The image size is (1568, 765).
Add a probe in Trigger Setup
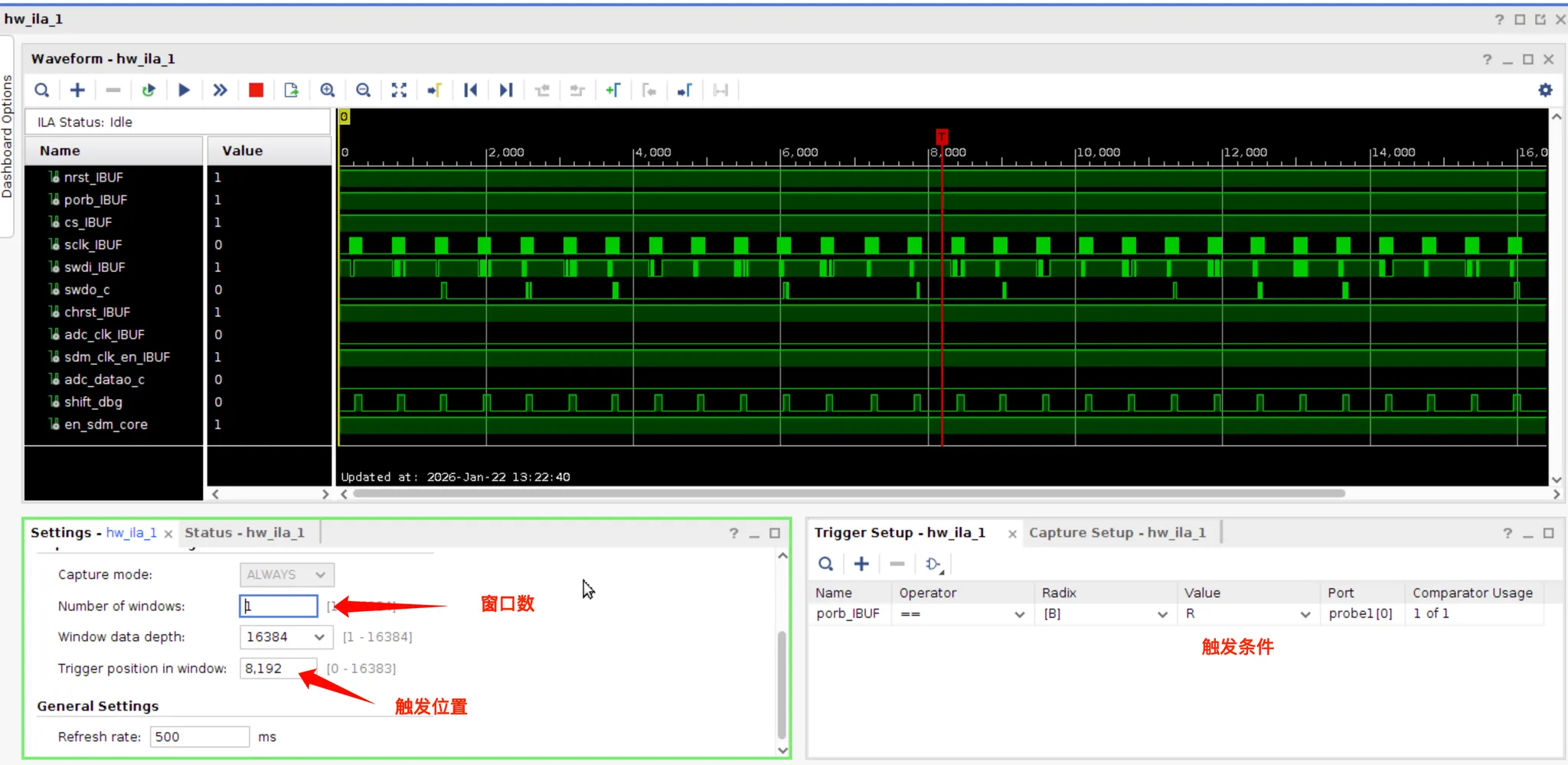(x=861, y=564)
